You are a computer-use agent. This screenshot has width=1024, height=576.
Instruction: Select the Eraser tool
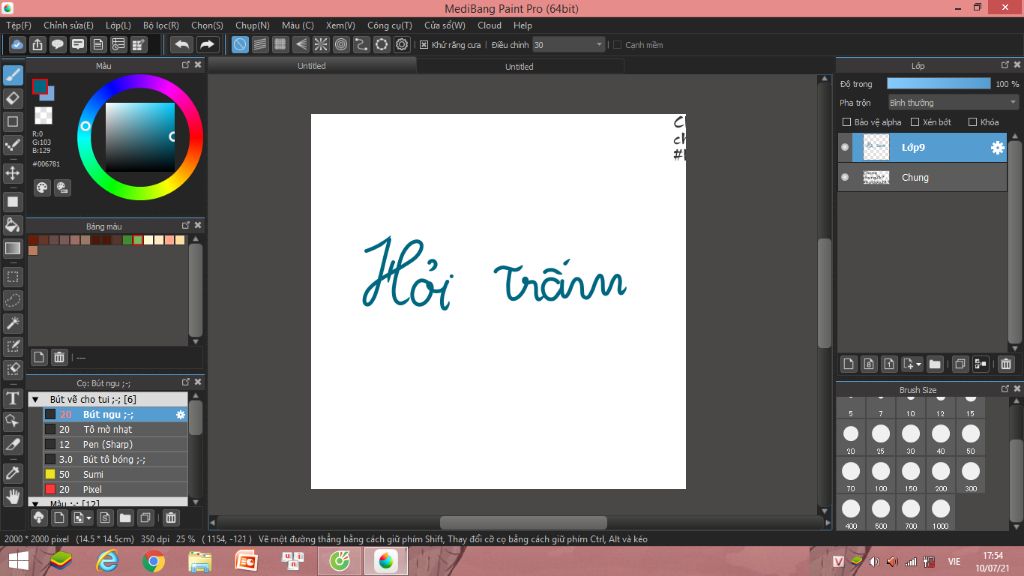(13, 99)
